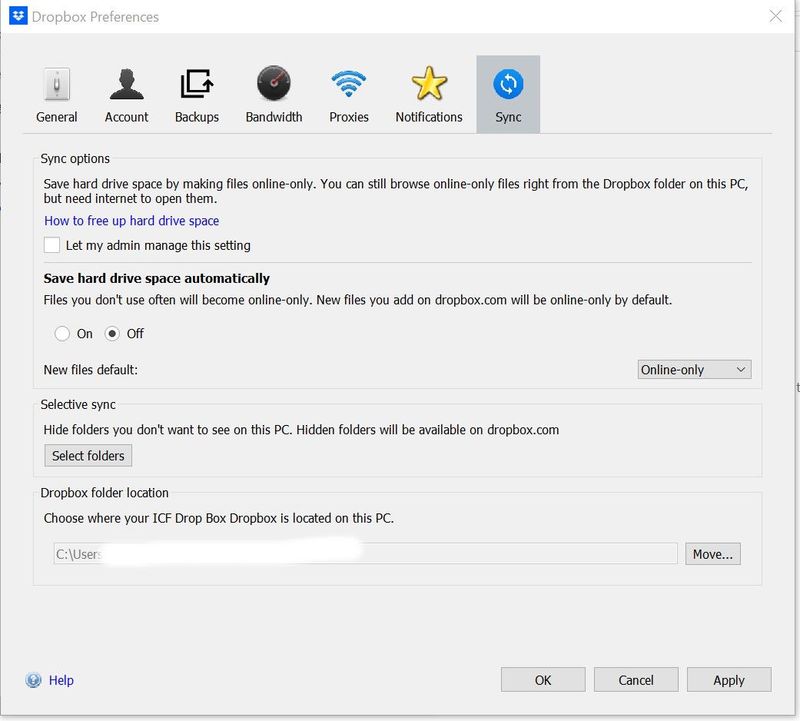Open Proxies settings using the Wi-Fi icon

349,85
